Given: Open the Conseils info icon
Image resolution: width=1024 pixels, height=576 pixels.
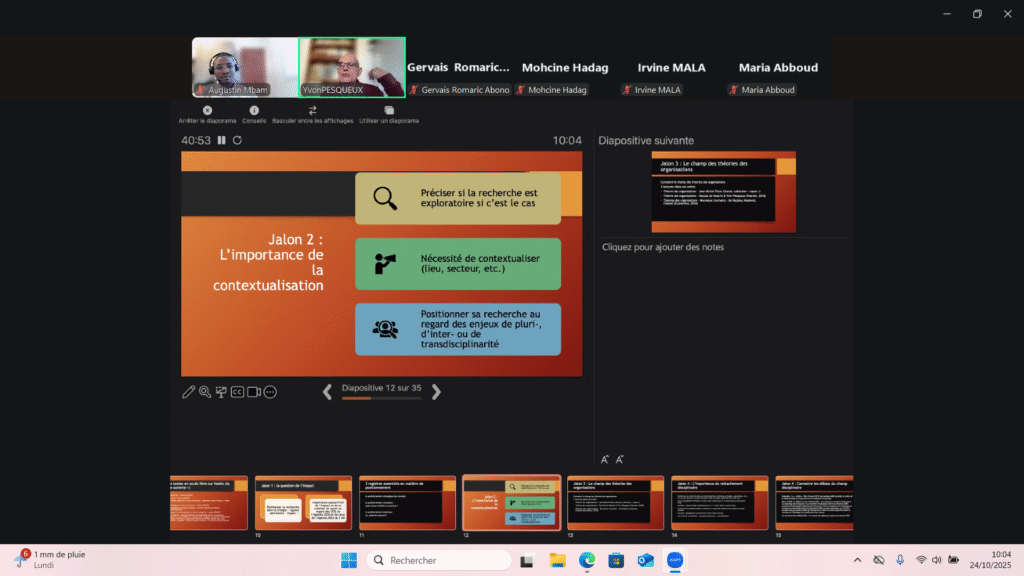Looking at the screenshot, I should point(254,110).
